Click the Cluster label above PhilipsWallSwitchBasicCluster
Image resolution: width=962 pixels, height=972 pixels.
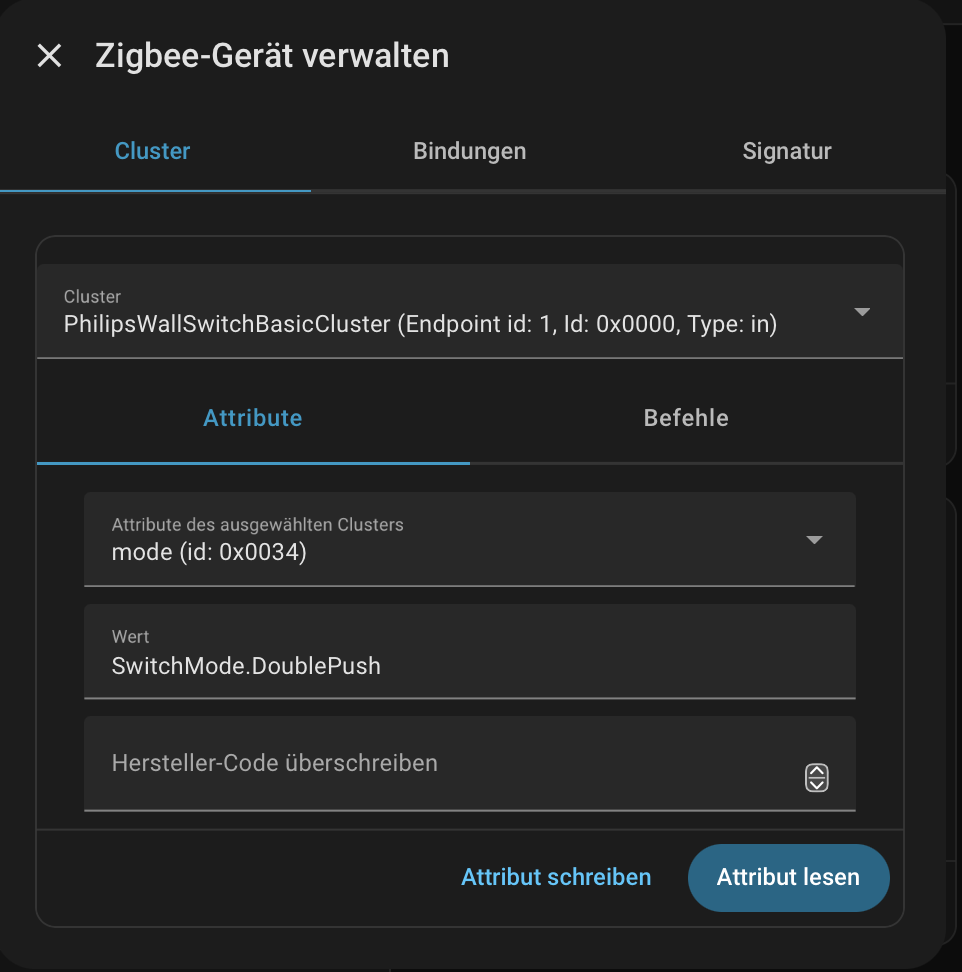tap(92, 297)
